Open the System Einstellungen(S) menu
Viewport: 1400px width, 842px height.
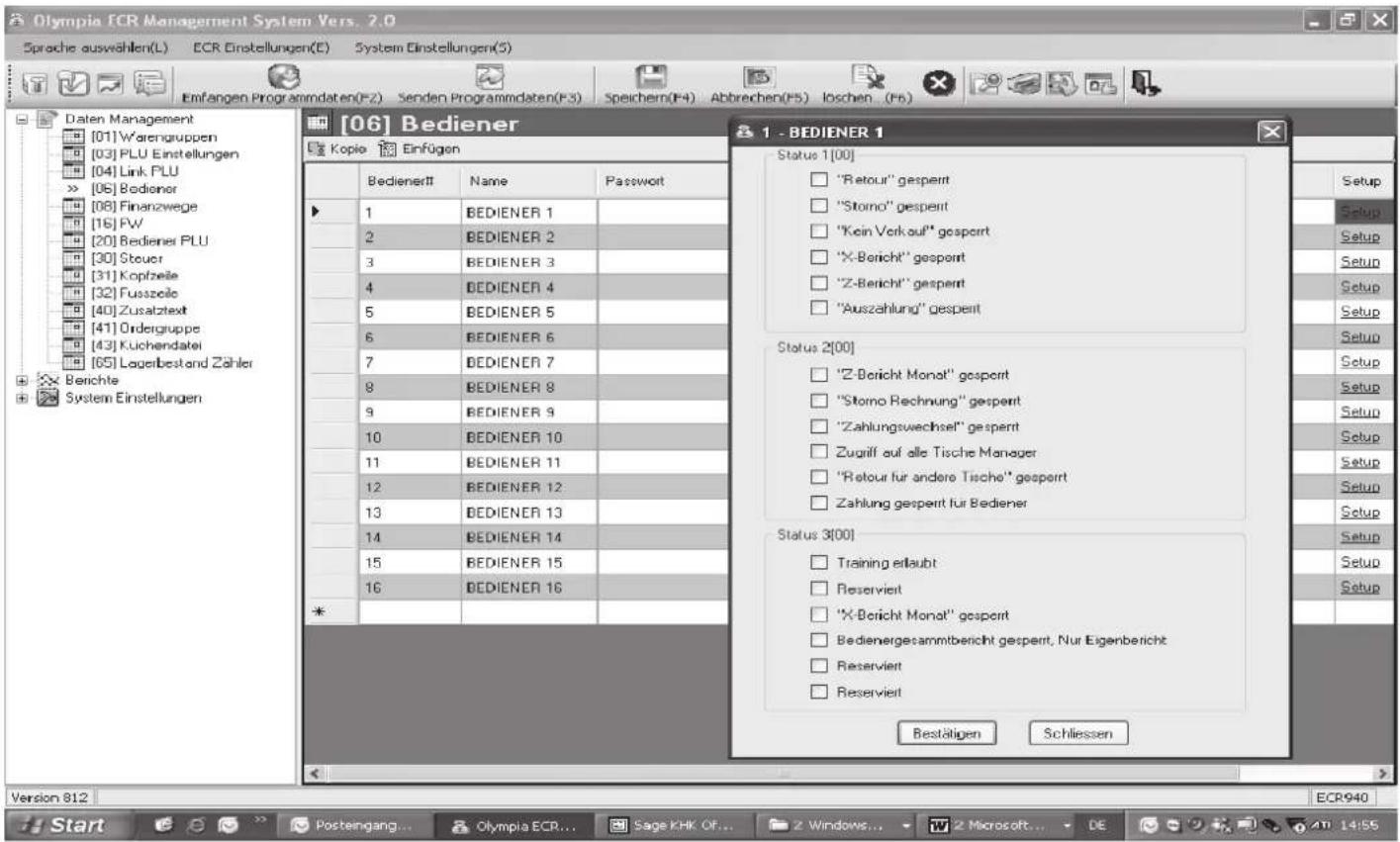[x=433, y=47]
